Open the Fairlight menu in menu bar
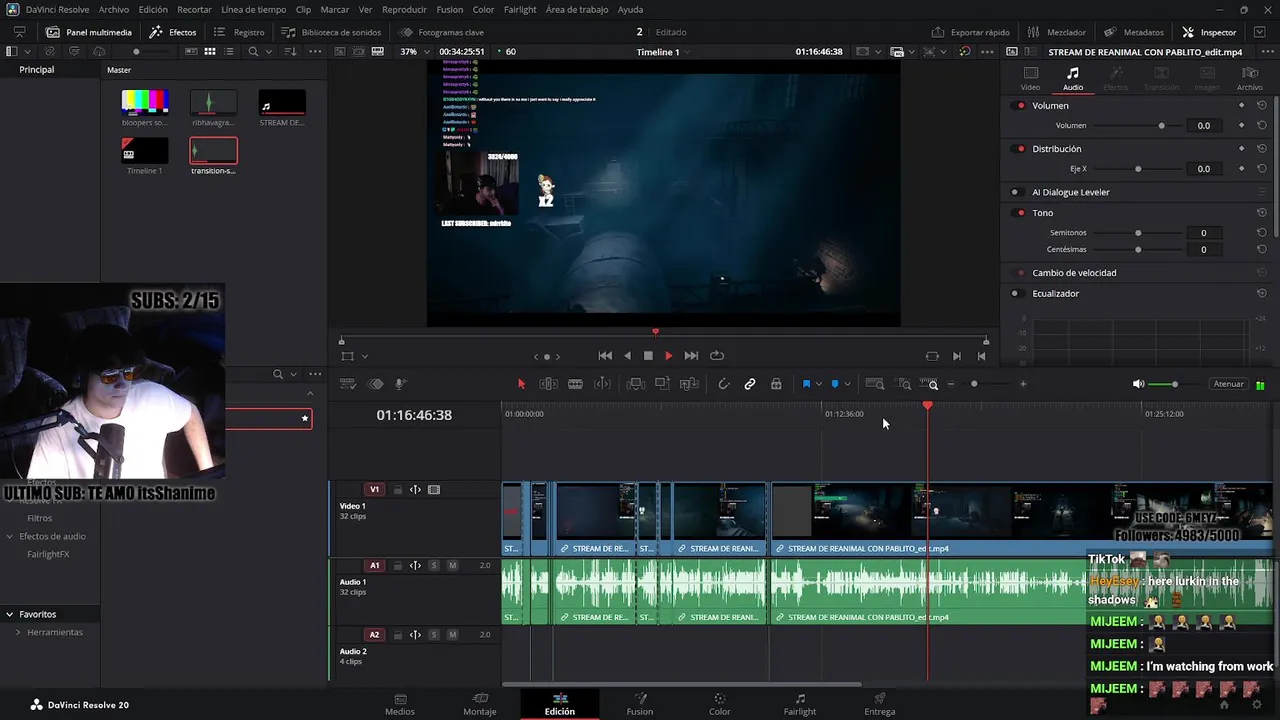 520,9
